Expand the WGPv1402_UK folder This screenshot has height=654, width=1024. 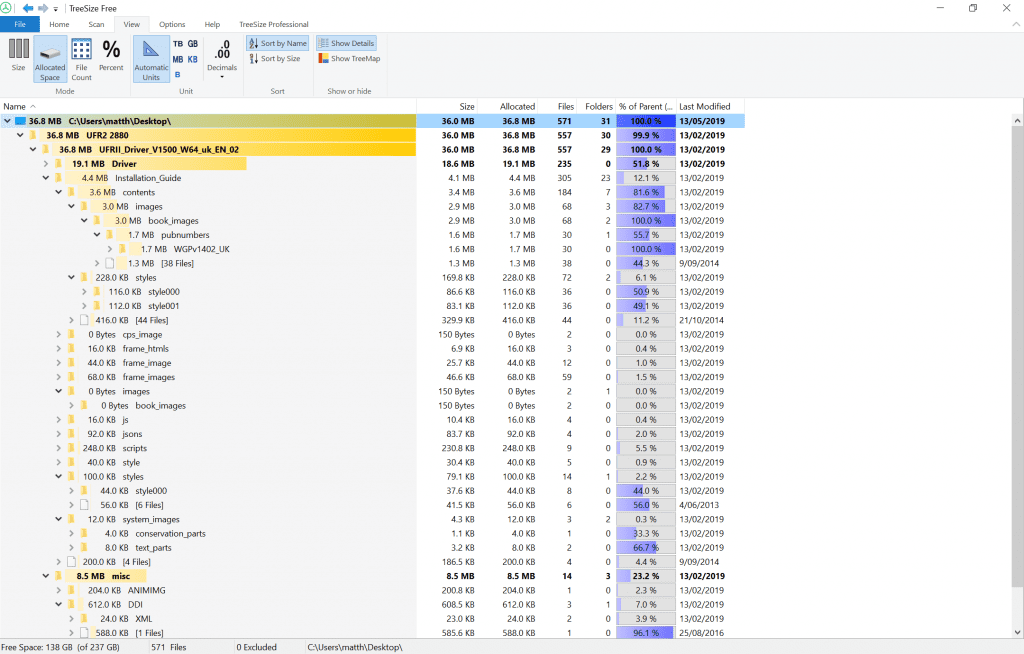click(x=110, y=249)
